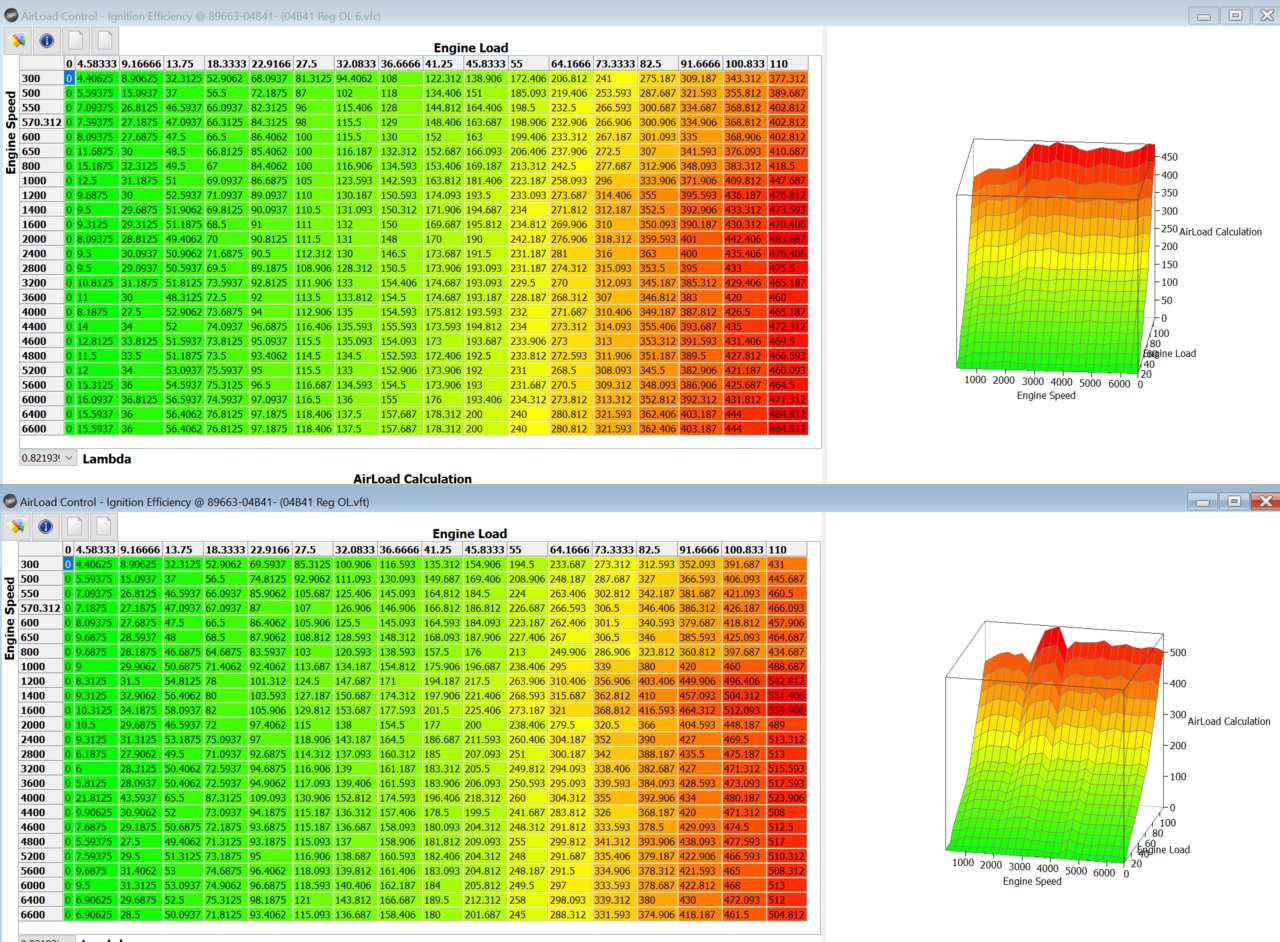Click row header 3200 in top window
Image resolution: width=1280 pixels, height=942 pixels.
(41, 283)
